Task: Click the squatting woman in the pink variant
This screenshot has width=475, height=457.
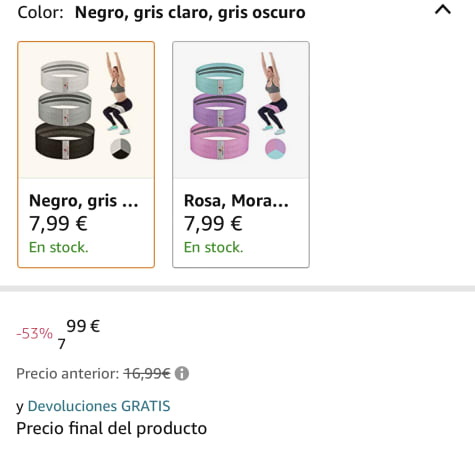Action: tap(272, 93)
